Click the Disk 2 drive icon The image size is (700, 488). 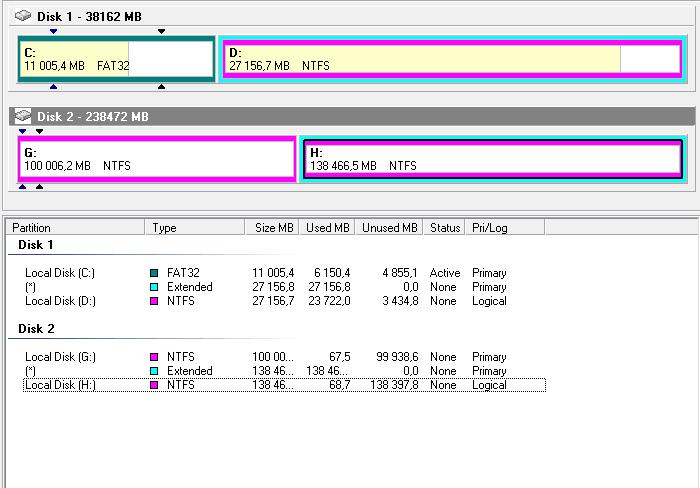[x=23, y=117]
